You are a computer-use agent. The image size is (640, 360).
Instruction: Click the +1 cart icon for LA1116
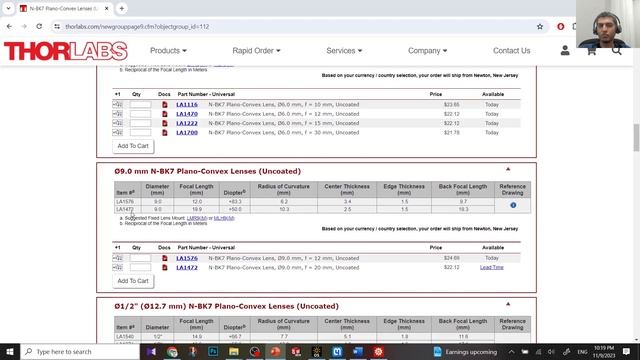[x=118, y=104]
